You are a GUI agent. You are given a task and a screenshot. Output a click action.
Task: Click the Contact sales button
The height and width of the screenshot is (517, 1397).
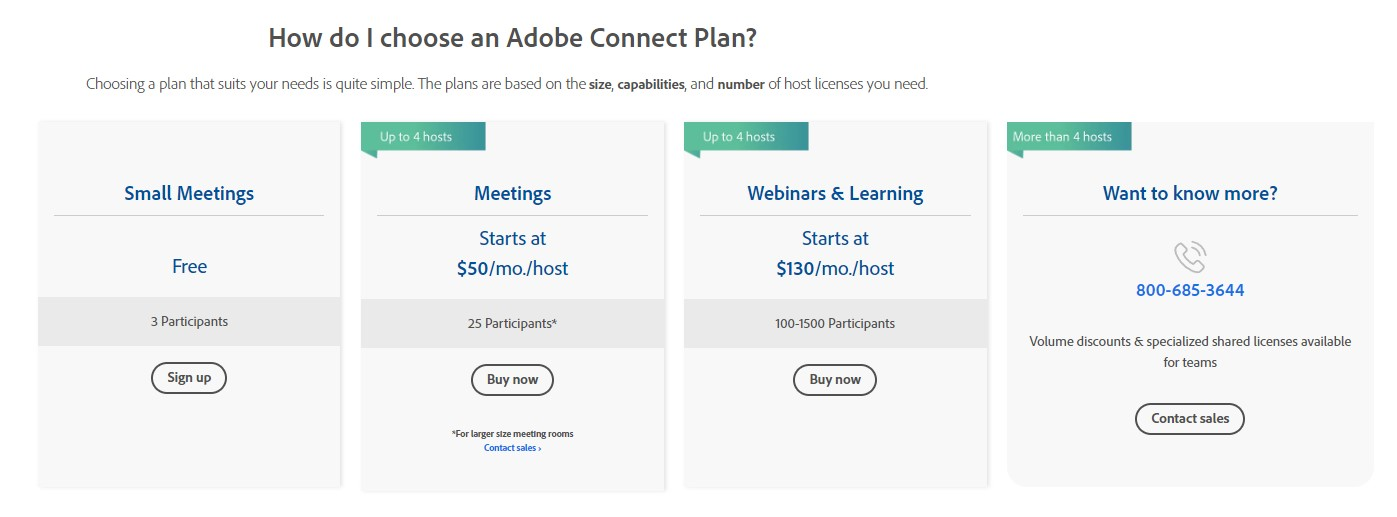coord(1190,418)
